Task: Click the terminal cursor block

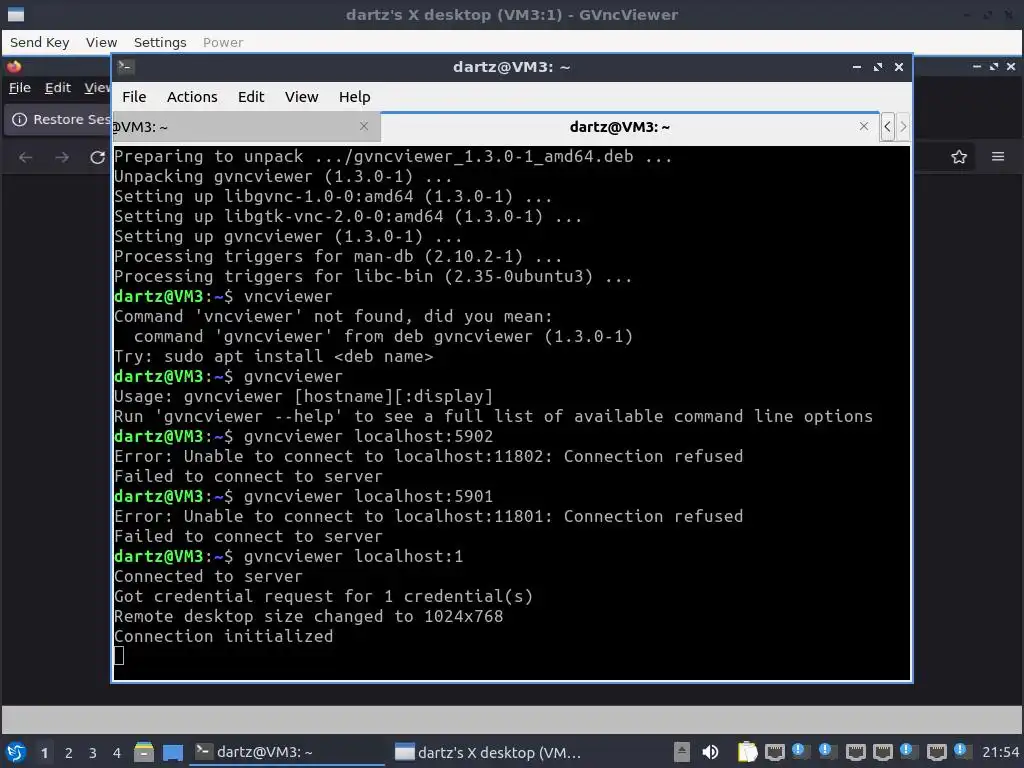Action: coord(119,656)
